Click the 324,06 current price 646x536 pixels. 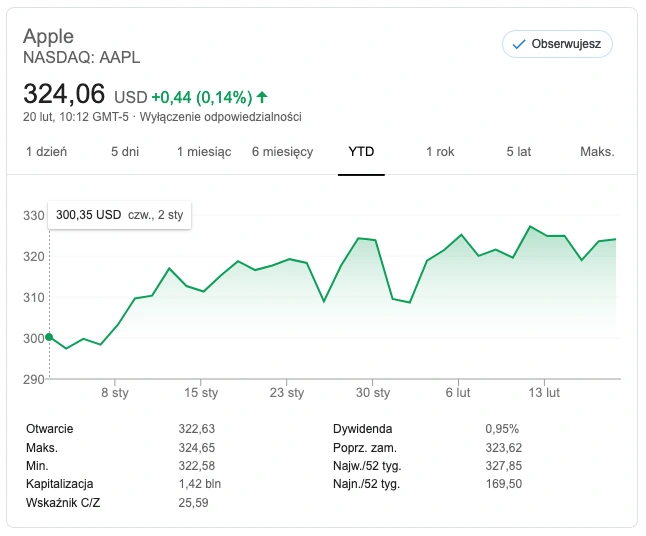[x=64, y=94]
